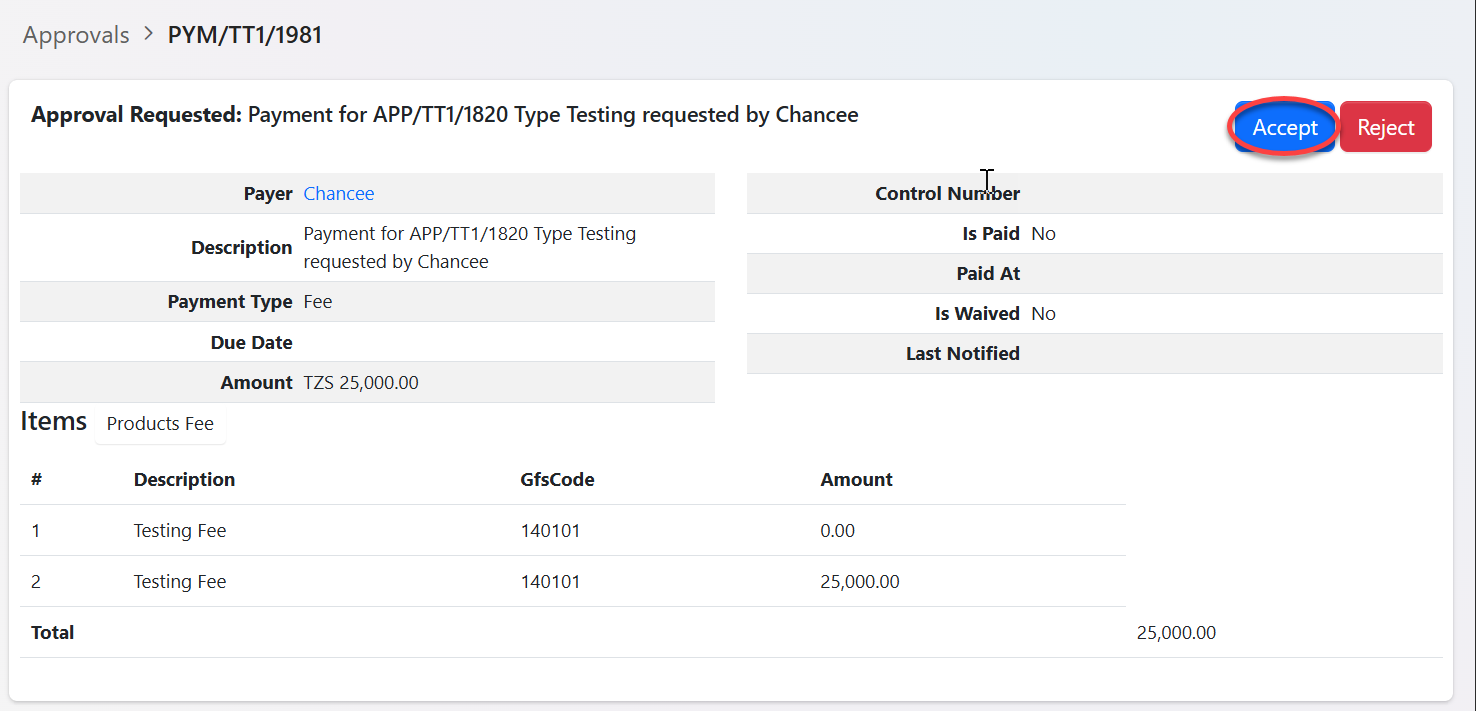This screenshot has width=1476, height=711.
Task: Click the Amount column header in Items table
Action: [856, 479]
